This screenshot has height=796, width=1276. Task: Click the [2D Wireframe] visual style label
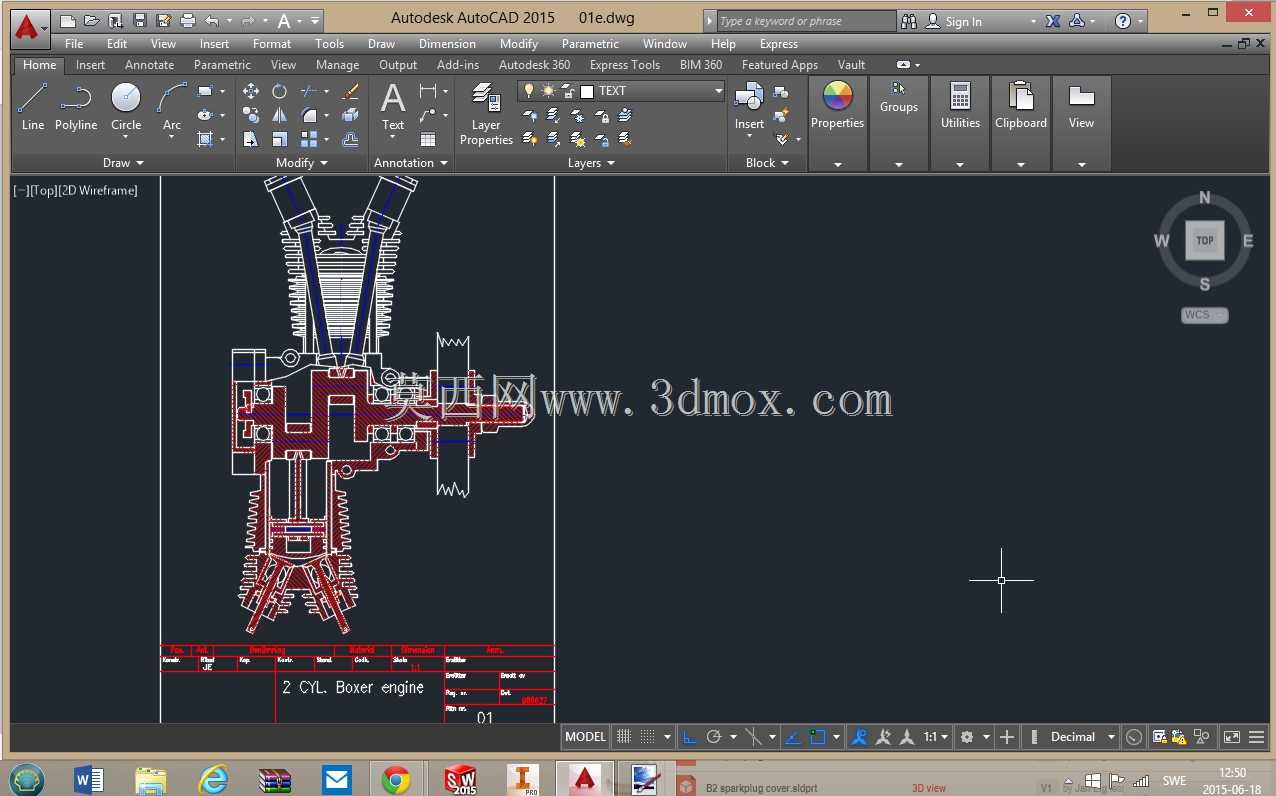click(x=98, y=190)
